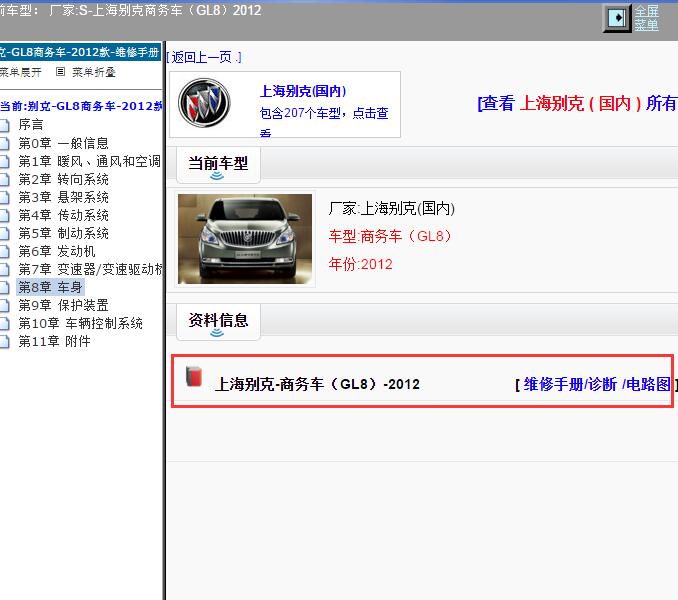Open 第6章 发动机 chapter
This screenshot has width=678, height=600.
[x=57, y=251]
